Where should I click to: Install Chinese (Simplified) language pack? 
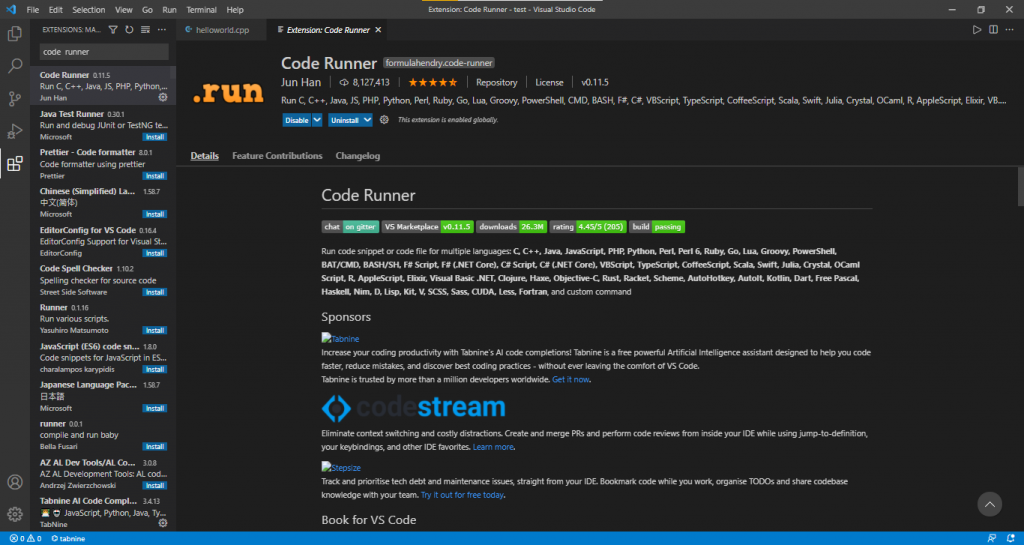[155, 214]
